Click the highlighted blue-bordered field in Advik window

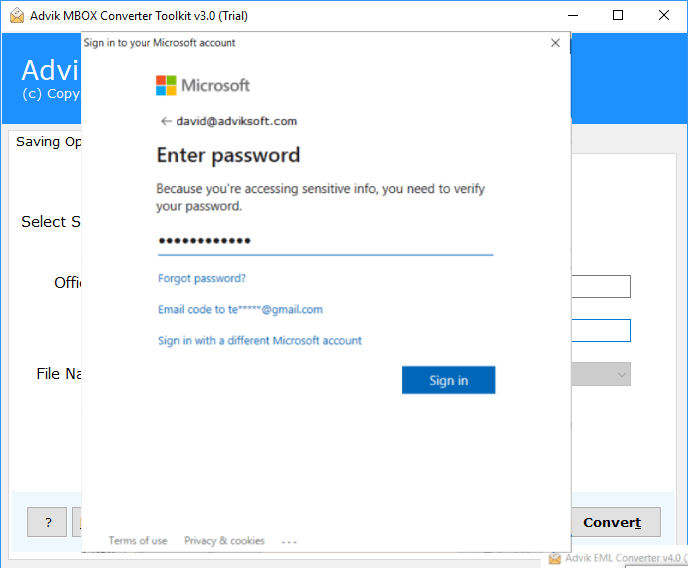[x=601, y=330]
